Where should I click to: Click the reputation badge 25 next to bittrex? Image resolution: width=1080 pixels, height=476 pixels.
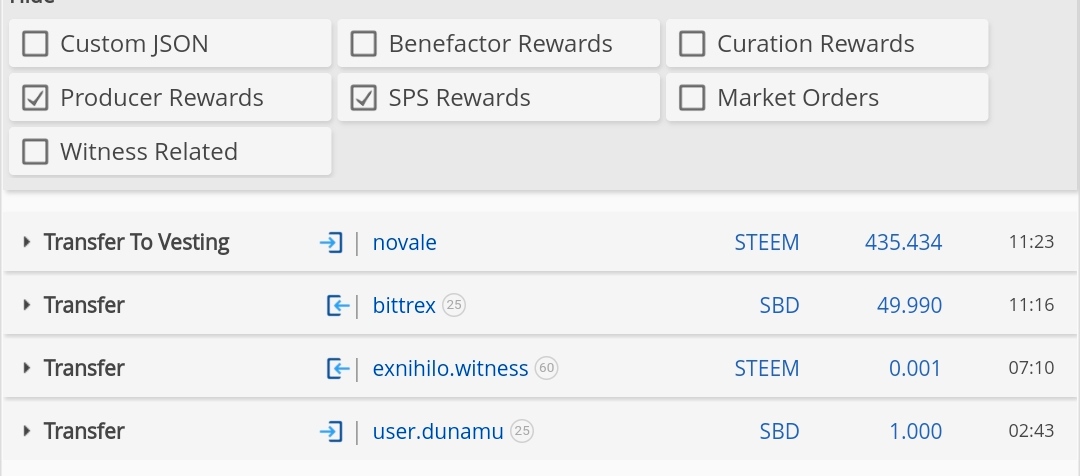454,305
